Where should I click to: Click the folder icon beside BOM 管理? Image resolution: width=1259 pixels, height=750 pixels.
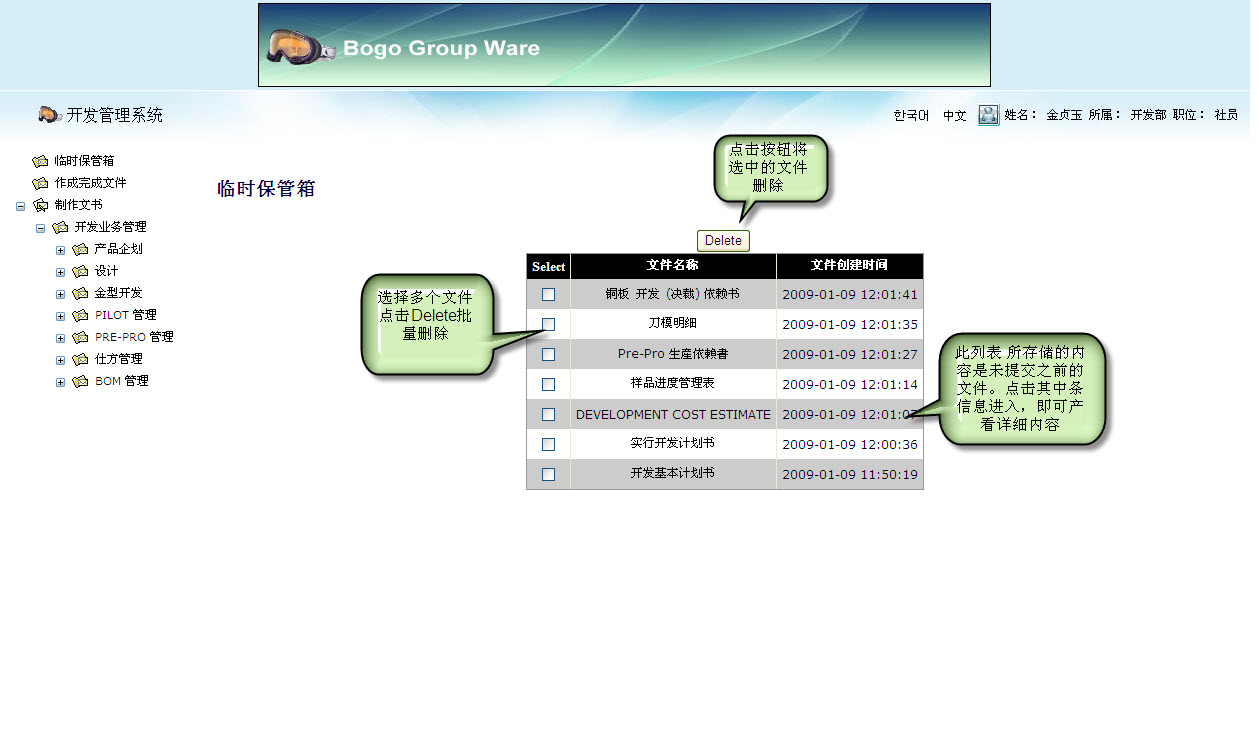coord(80,381)
